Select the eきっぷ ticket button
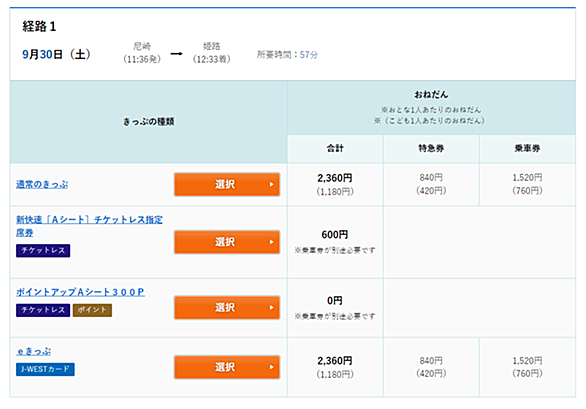This screenshot has height=409, width=586. pyautogui.click(x=227, y=367)
